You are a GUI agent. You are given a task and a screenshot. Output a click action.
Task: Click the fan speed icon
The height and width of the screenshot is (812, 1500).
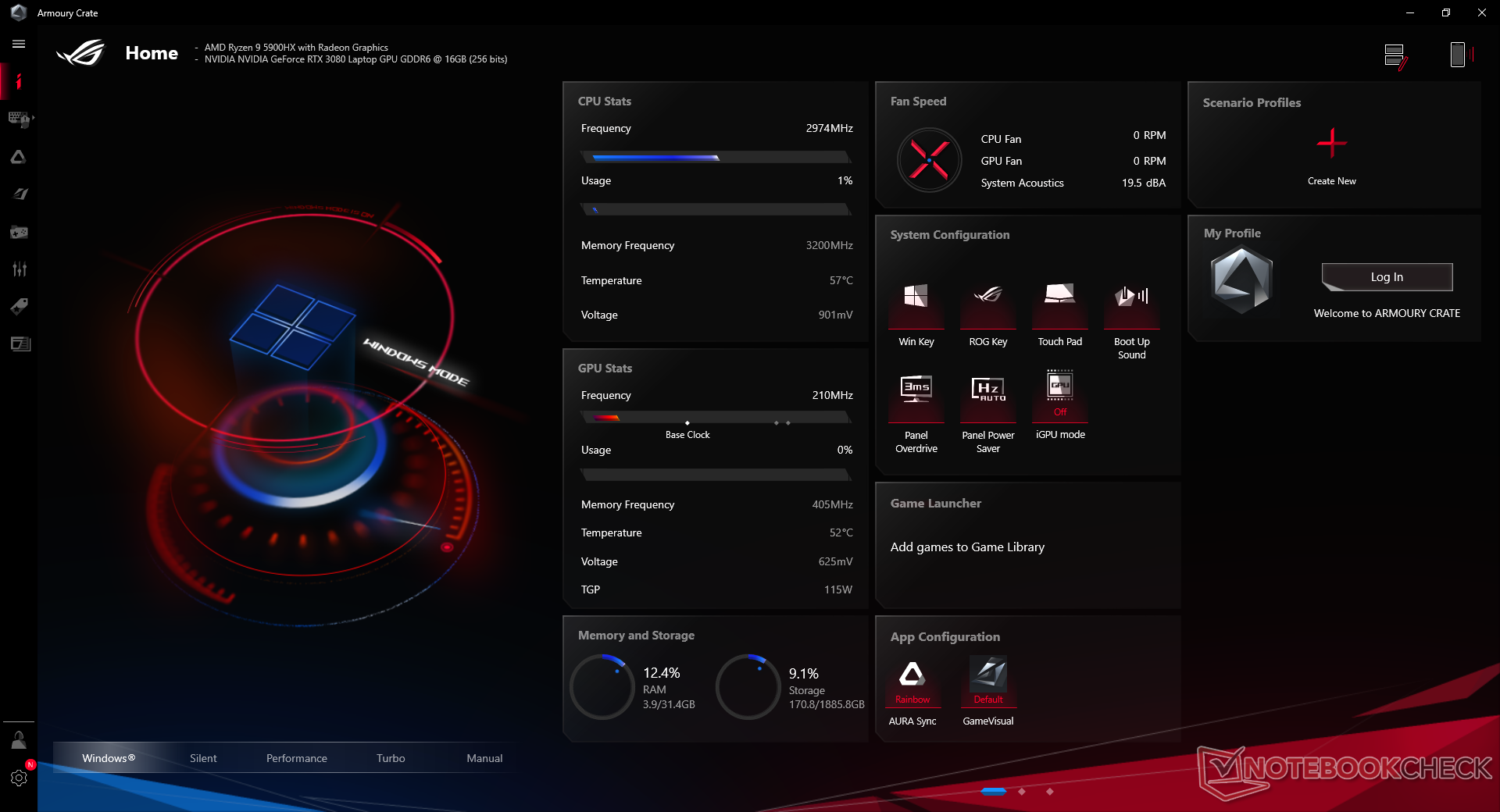(x=929, y=160)
